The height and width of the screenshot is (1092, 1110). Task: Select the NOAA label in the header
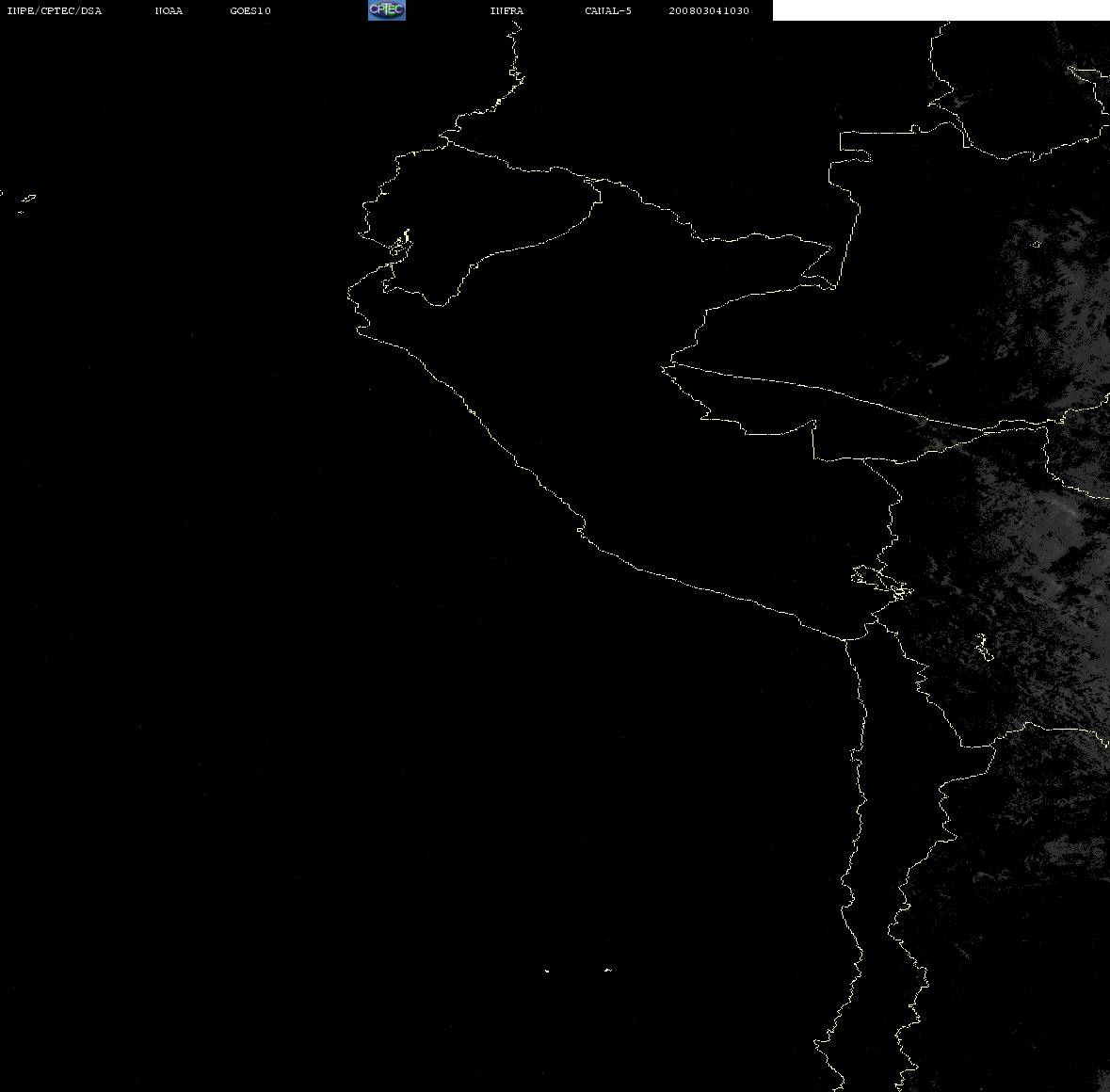pos(169,10)
